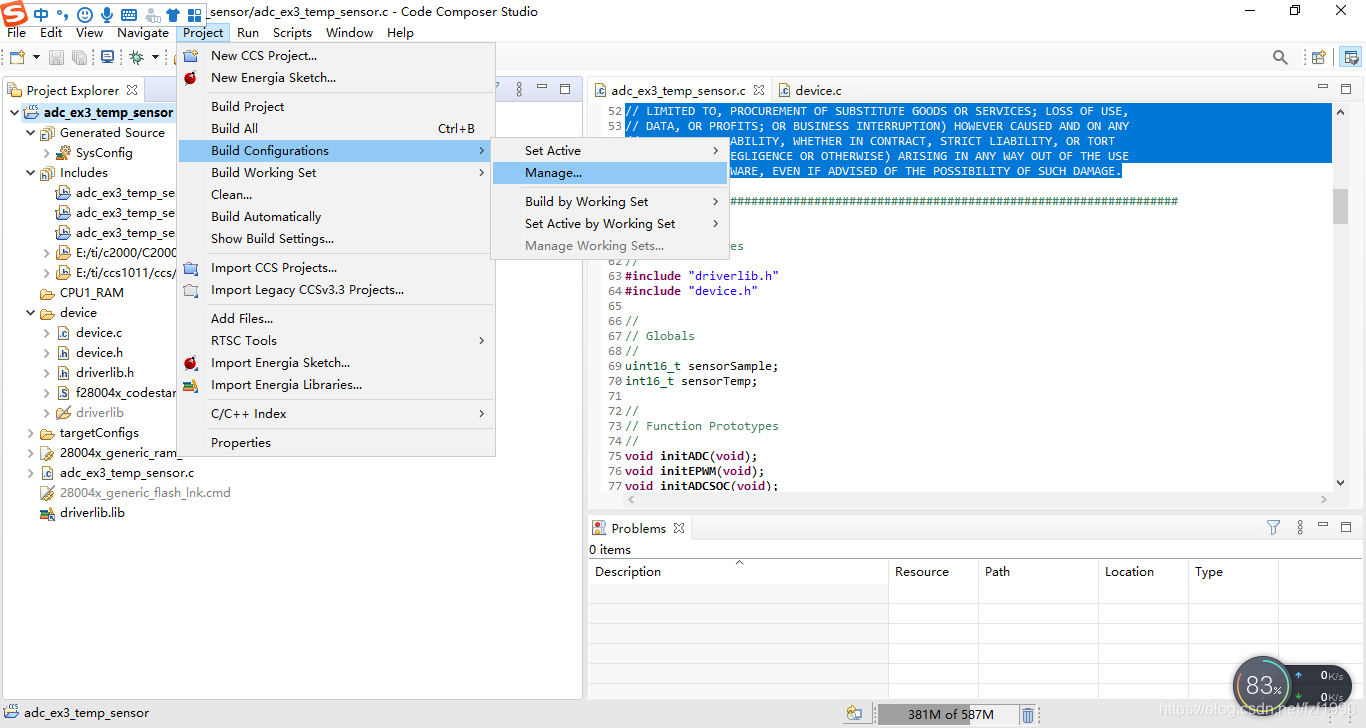The width and height of the screenshot is (1366, 728).
Task: Click the New file toolbar icon
Action: 17,58
